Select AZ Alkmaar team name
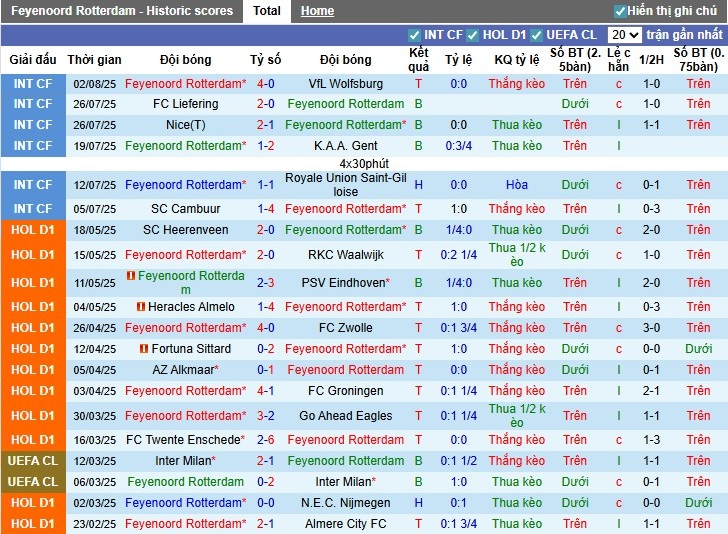This screenshot has height=534, width=728. 185,370
